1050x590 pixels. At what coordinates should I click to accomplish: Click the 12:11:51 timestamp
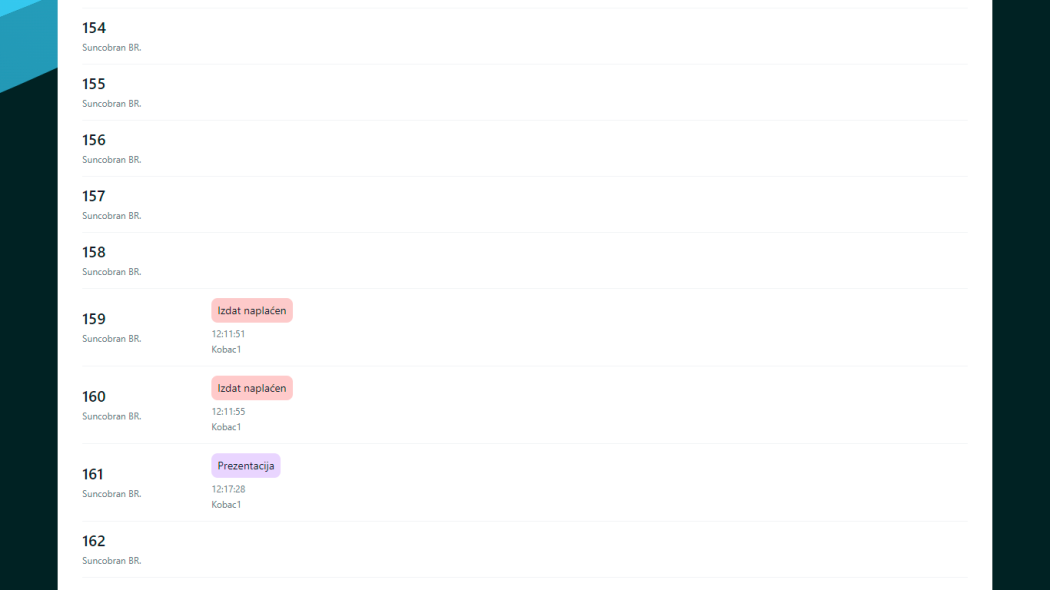(228, 334)
